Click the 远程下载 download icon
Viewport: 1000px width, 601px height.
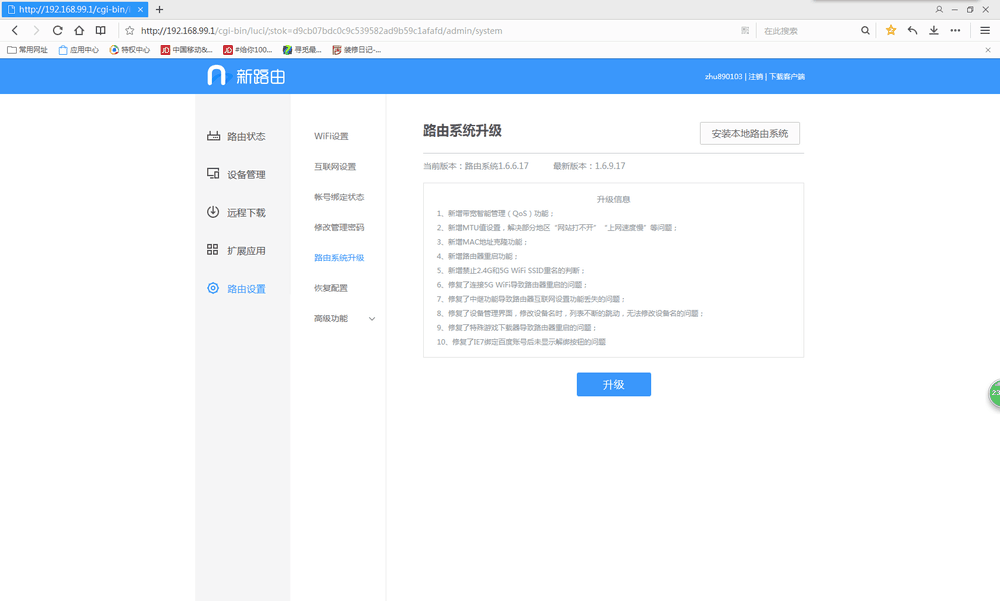213,212
